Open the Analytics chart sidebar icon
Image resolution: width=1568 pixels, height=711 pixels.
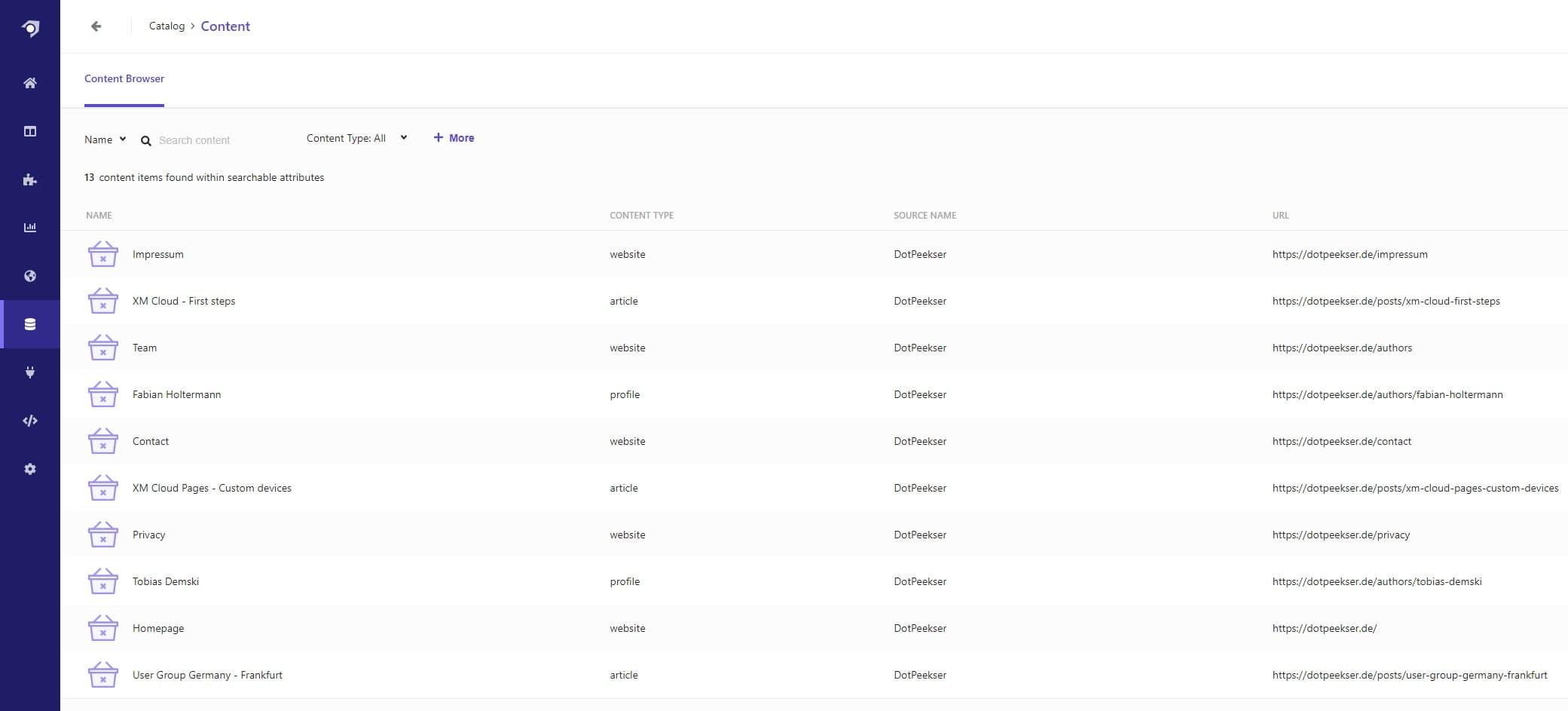pos(30,228)
